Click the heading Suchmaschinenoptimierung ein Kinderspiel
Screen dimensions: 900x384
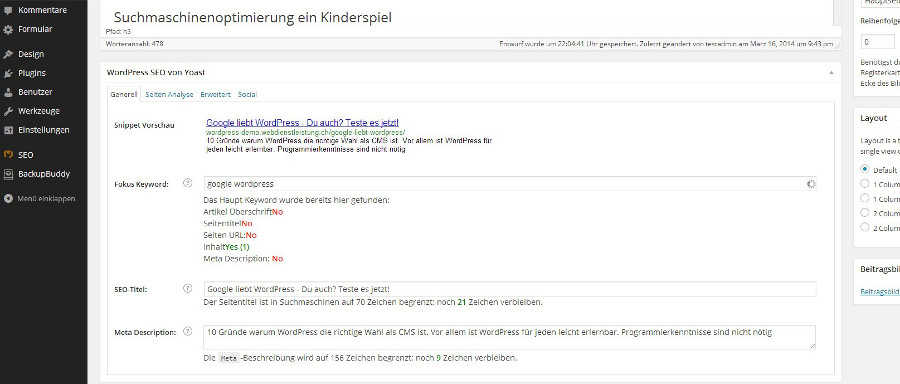click(x=253, y=18)
